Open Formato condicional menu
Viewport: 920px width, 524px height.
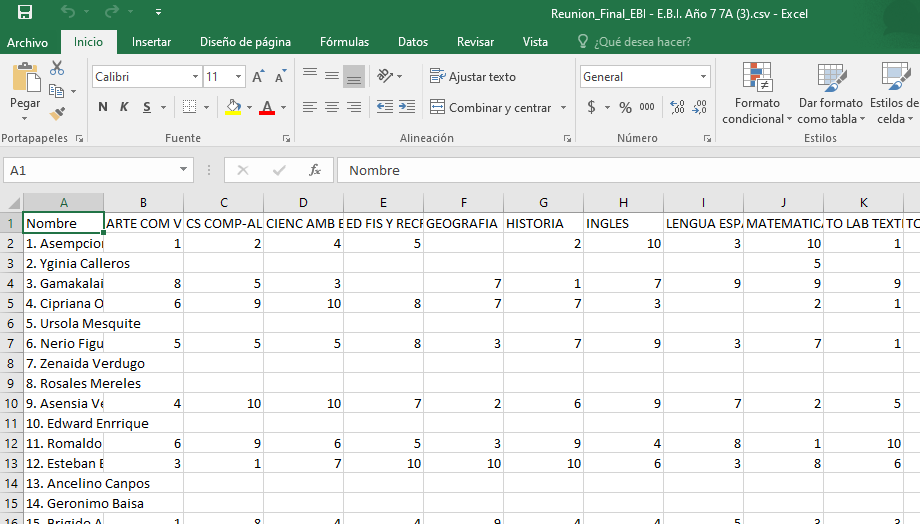click(x=757, y=93)
